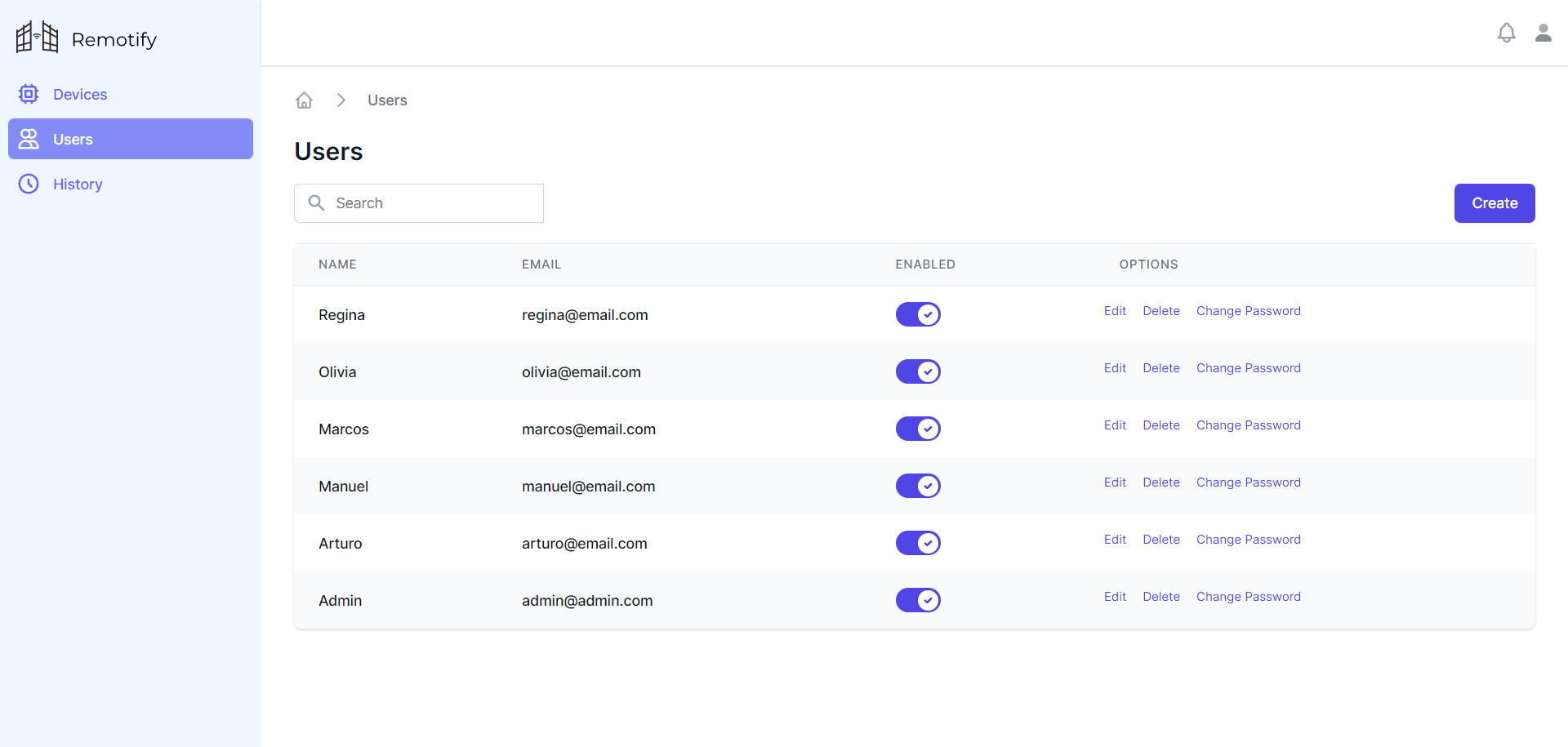Edit the Admin user
This screenshot has width=1568, height=747.
(1115, 597)
